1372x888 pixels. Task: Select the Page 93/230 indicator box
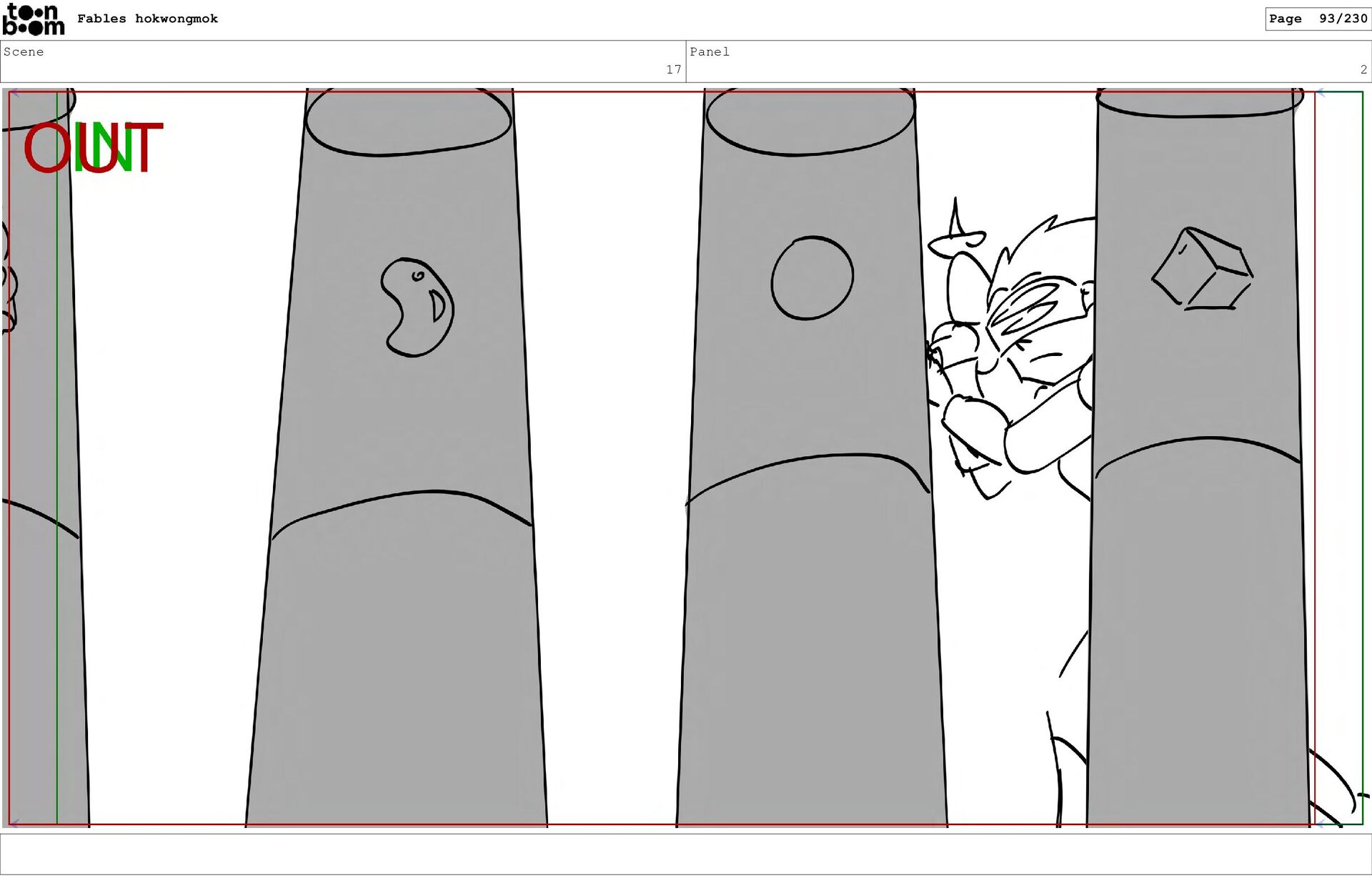[1317, 19]
